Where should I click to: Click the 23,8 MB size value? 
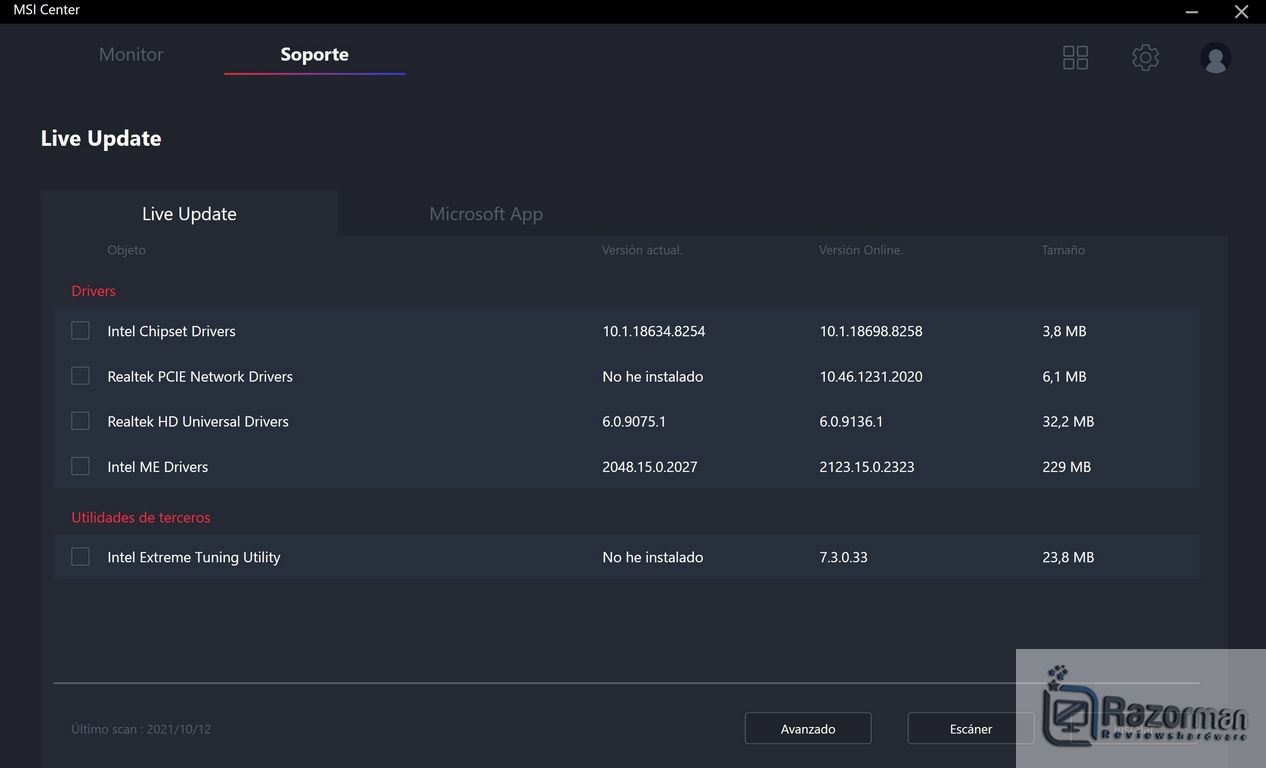pyautogui.click(x=1068, y=558)
